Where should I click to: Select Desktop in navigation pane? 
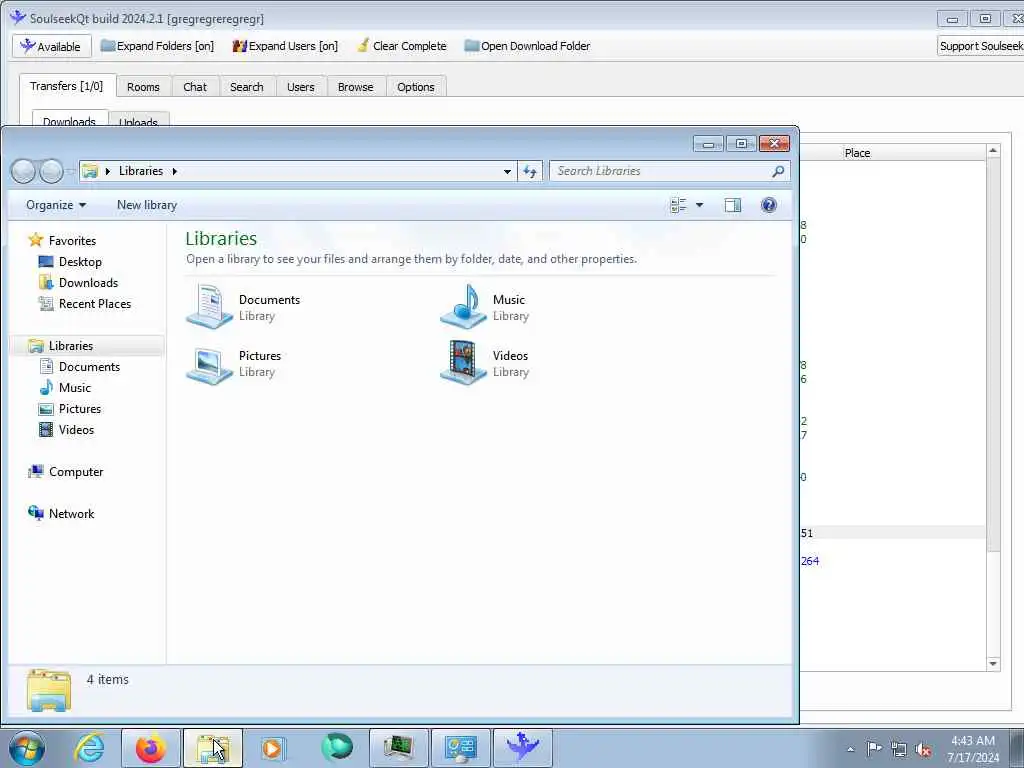[x=80, y=262]
